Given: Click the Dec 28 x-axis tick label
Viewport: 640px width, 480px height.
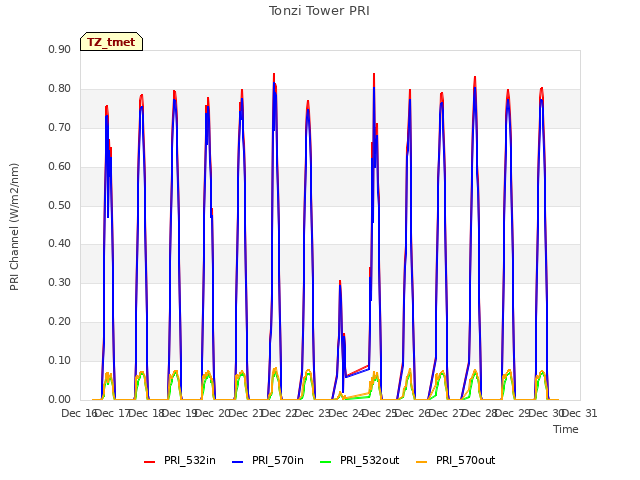Looking at the screenshot, I should [480, 414].
